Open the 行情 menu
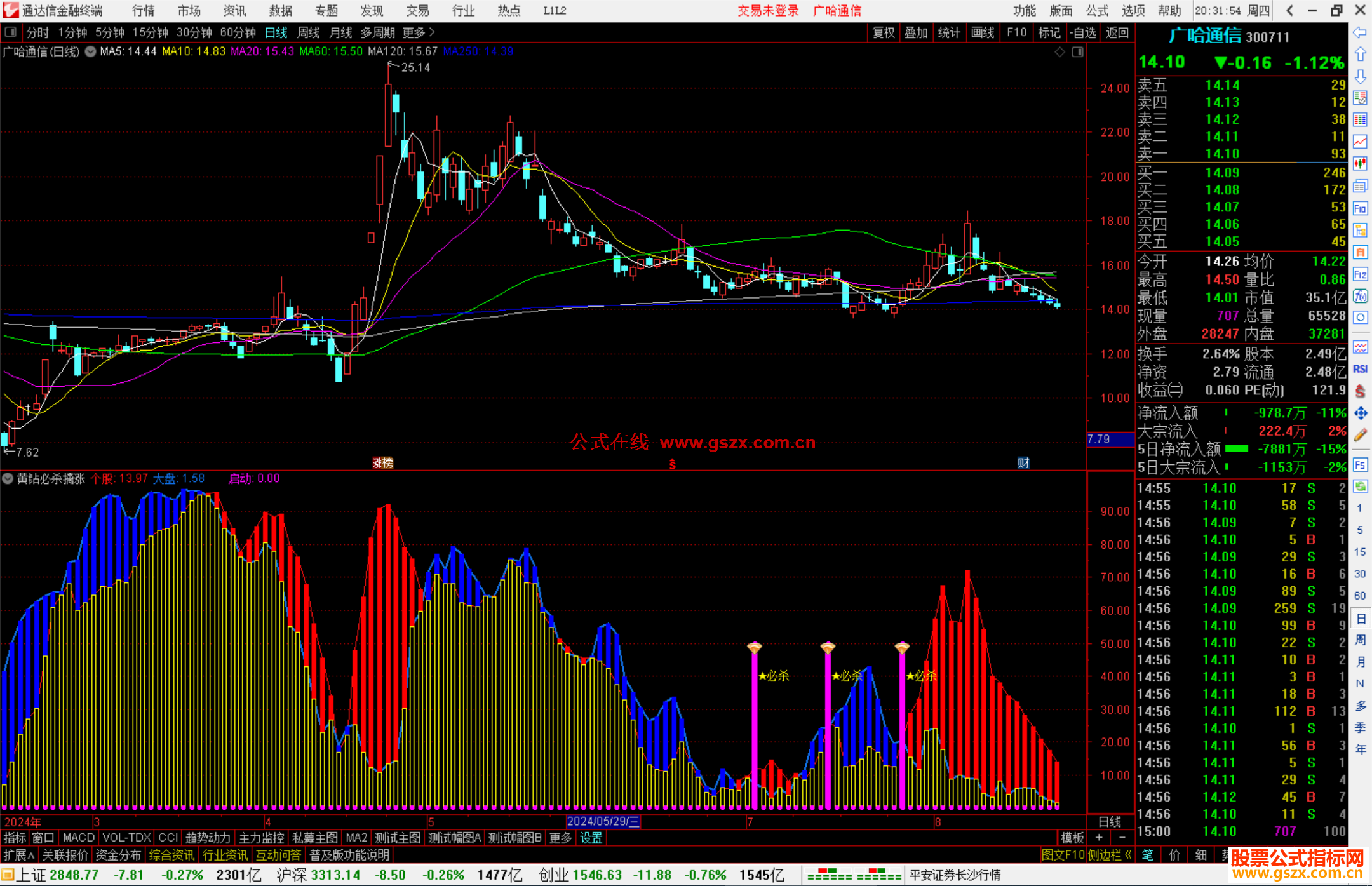Viewport: 1372px width, 886px height. point(144,11)
